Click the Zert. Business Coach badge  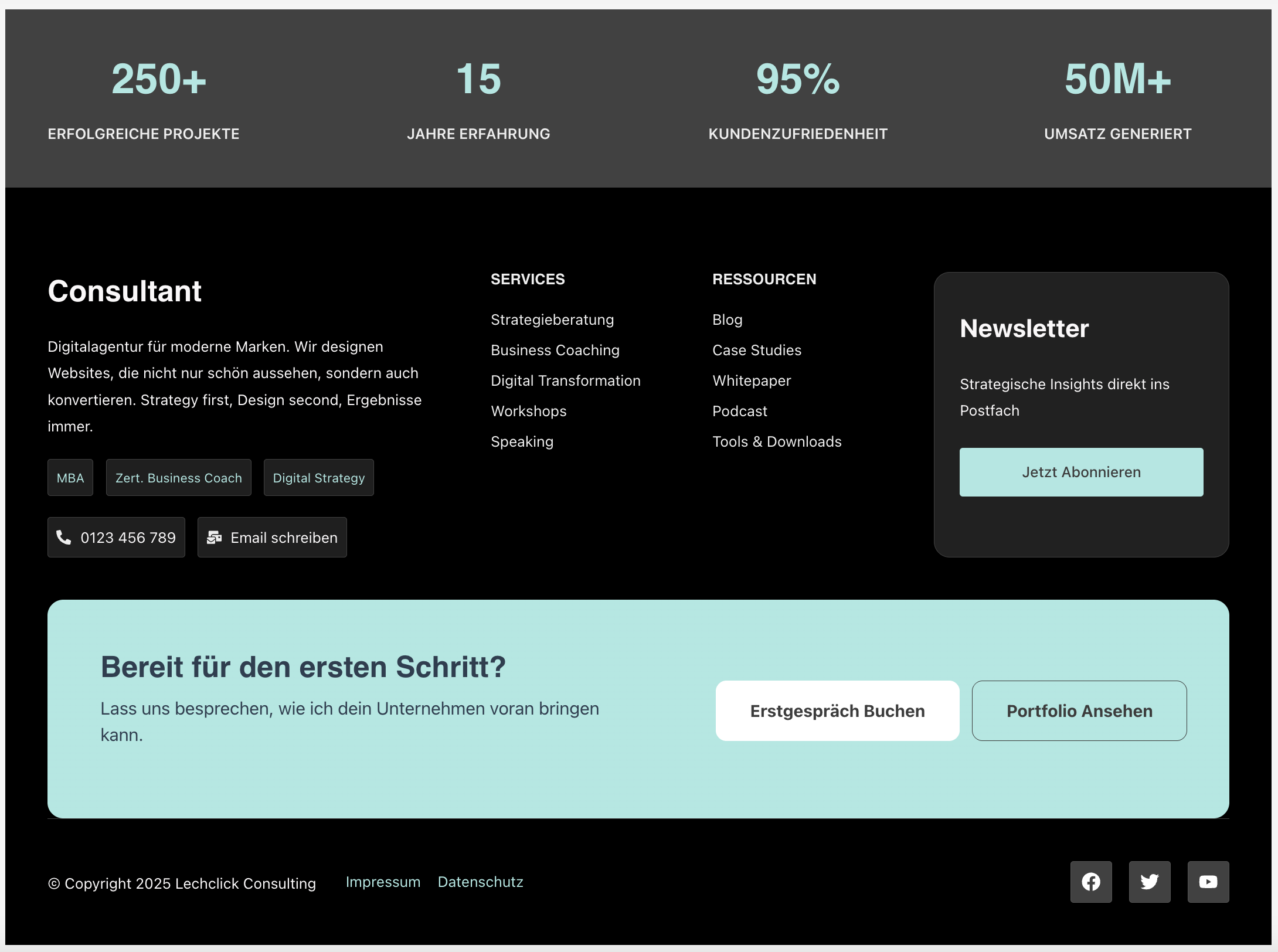point(178,478)
